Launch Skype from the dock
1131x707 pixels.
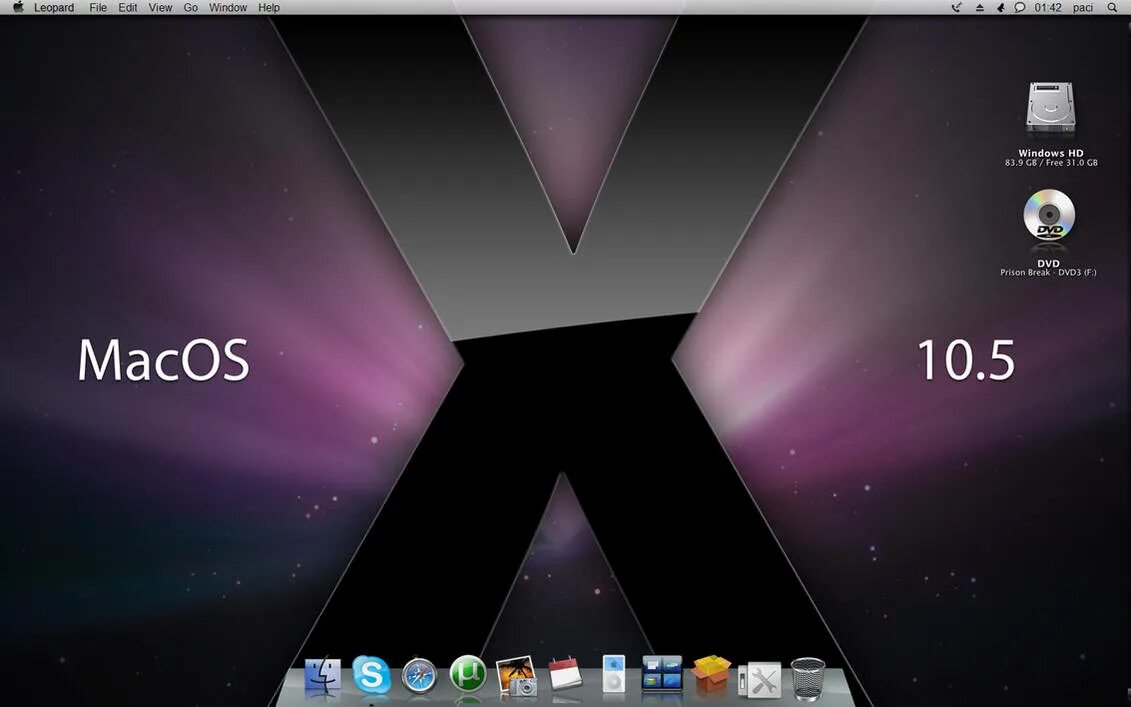click(x=371, y=675)
